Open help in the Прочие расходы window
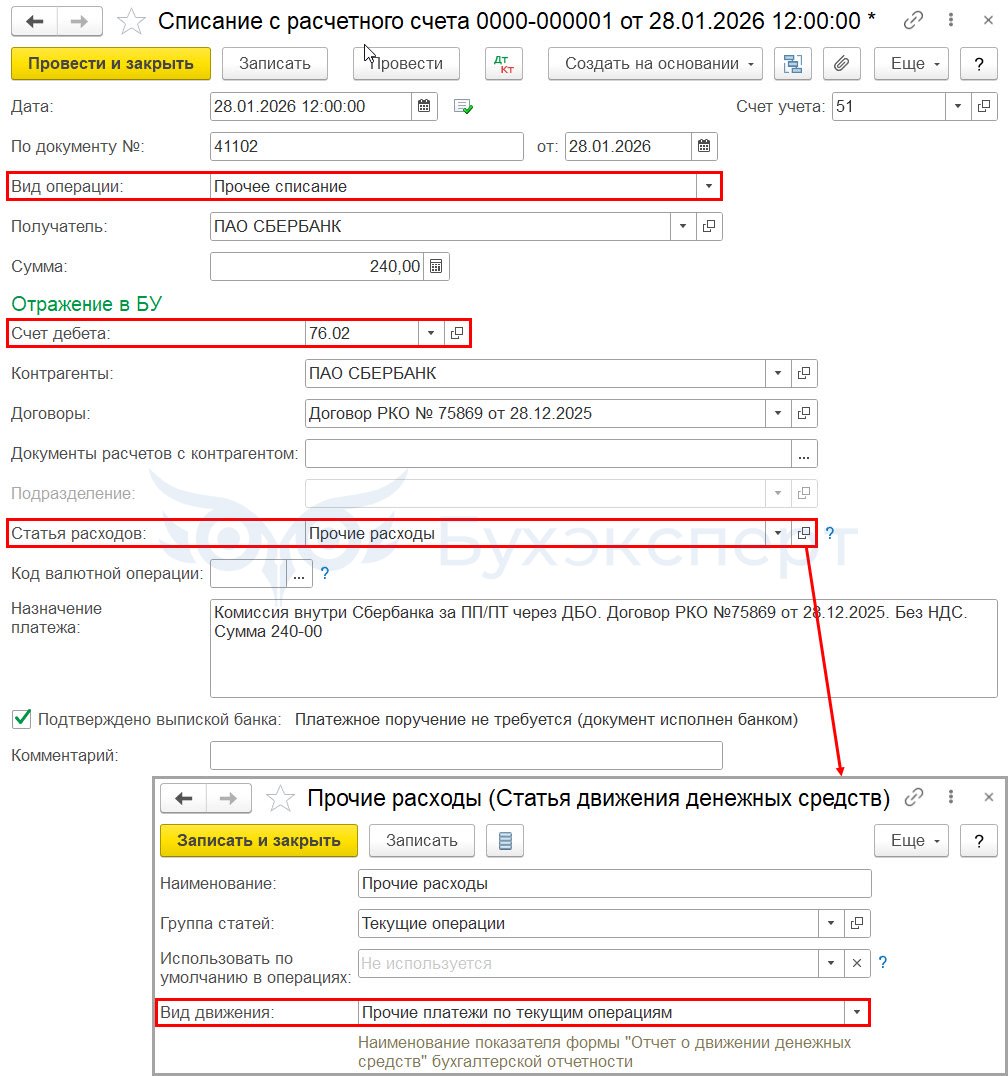Image resolution: width=1008 pixels, height=1076 pixels. 978,841
